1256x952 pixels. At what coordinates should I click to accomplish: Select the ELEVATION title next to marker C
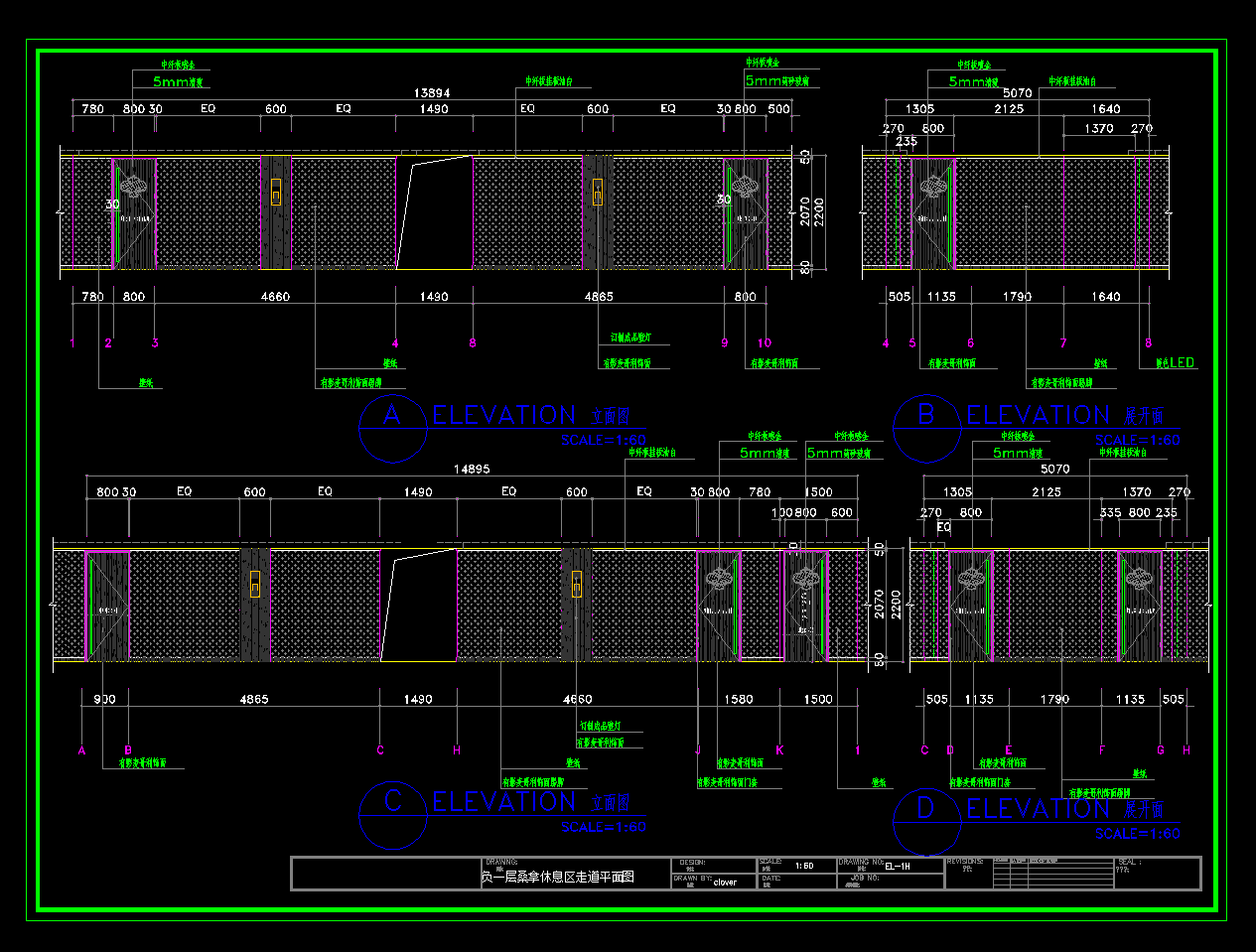tap(504, 801)
